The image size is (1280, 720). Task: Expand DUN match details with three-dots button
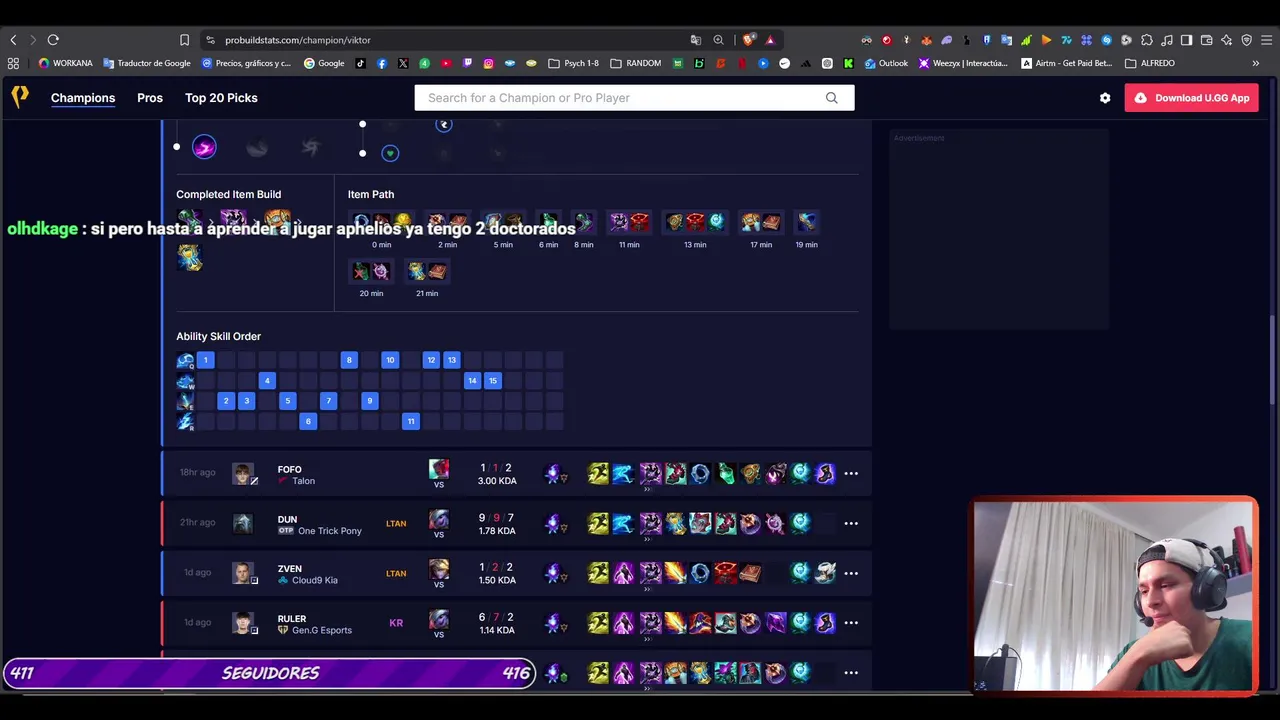[x=851, y=523]
